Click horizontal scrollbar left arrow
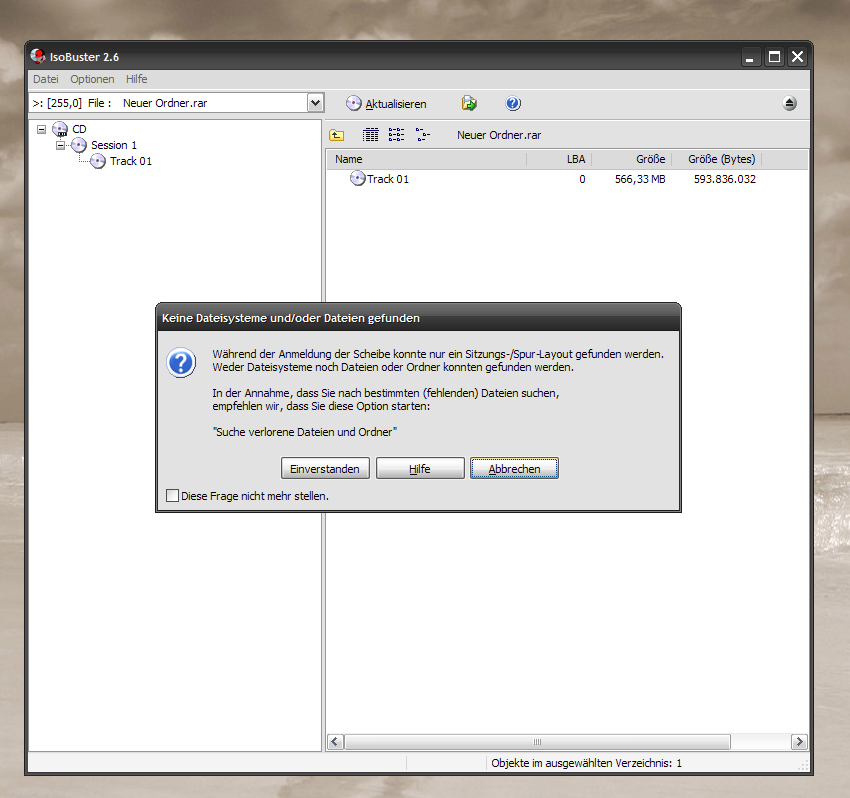The width and height of the screenshot is (850, 798). [x=336, y=742]
